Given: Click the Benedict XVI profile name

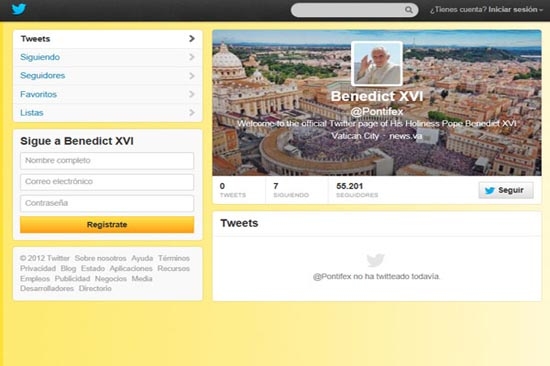Looking at the screenshot, I should (377, 96).
